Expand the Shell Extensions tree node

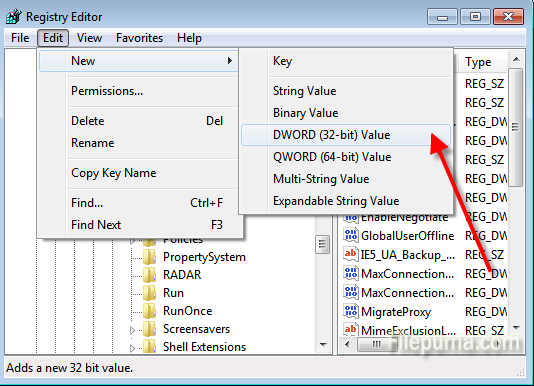tap(132, 348)
